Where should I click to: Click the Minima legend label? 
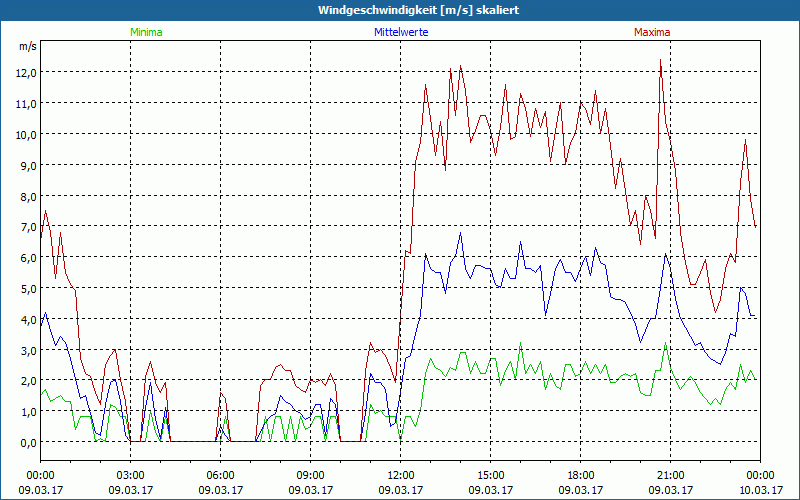coord(146,32)
